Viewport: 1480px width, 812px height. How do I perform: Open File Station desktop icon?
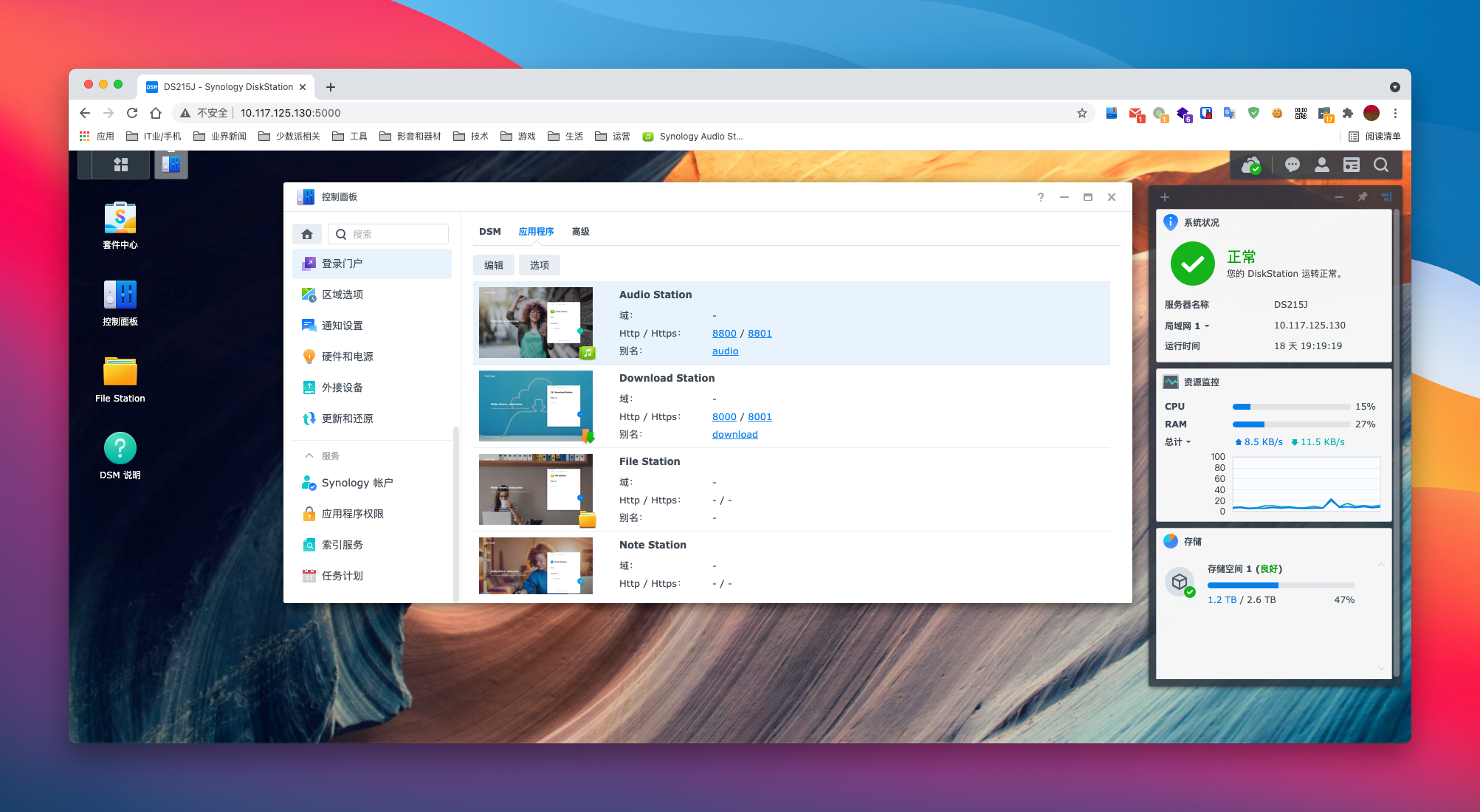[120, 372]
